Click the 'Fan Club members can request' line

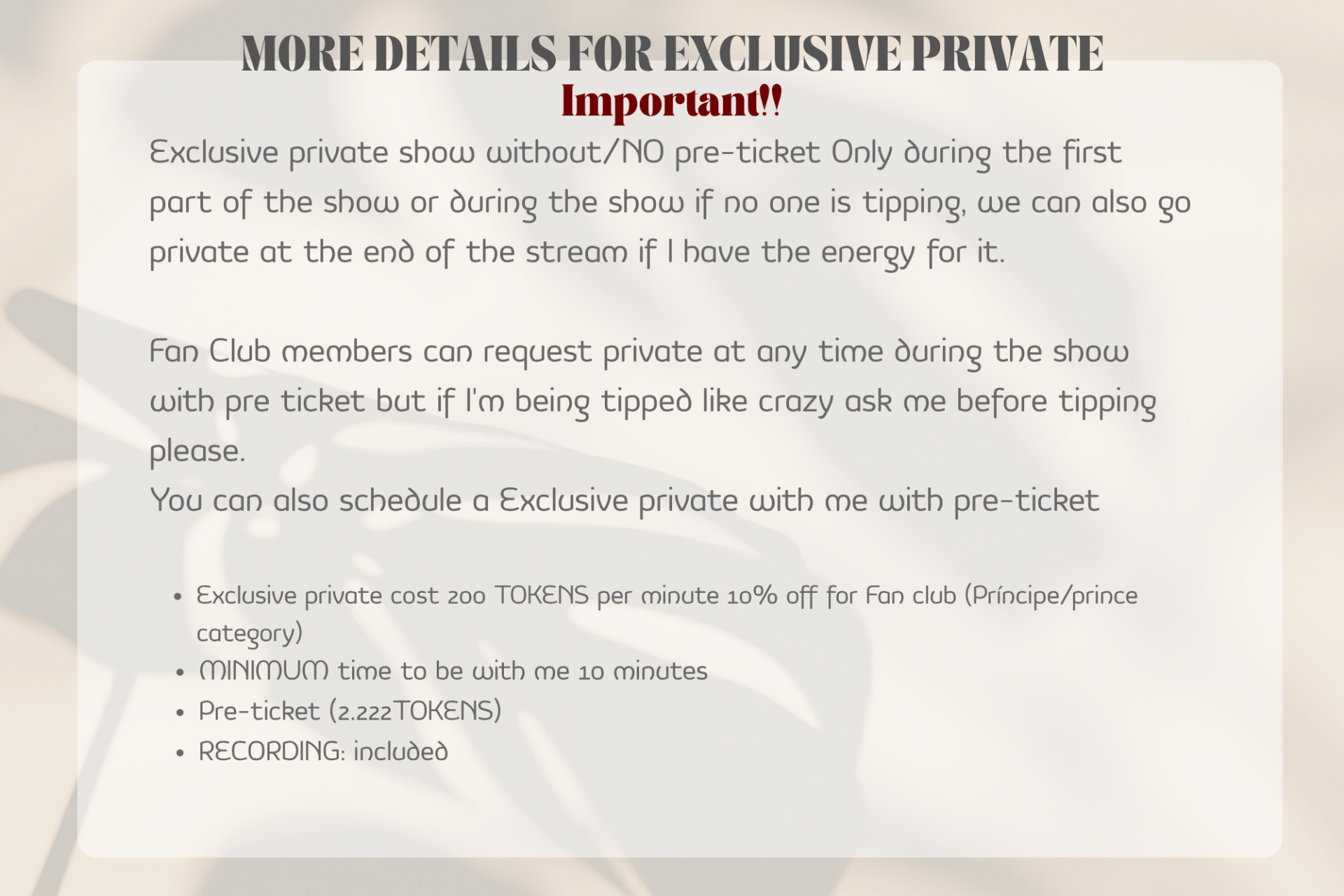point(638,351)
